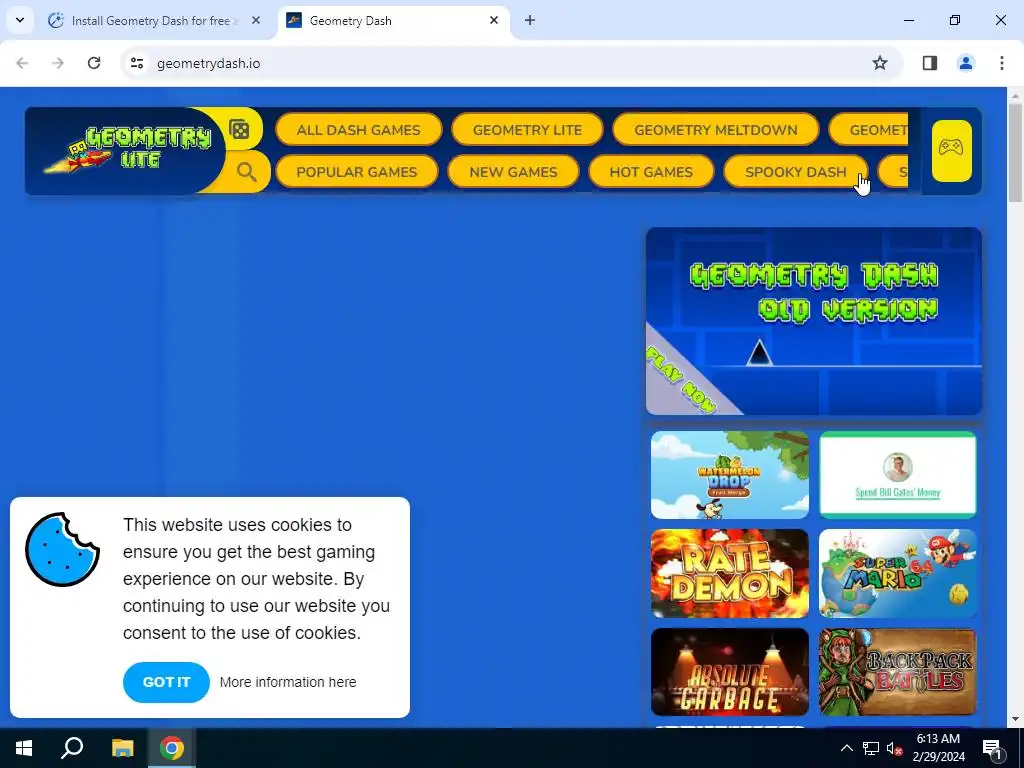Open a new browser tab

[530, 21]
